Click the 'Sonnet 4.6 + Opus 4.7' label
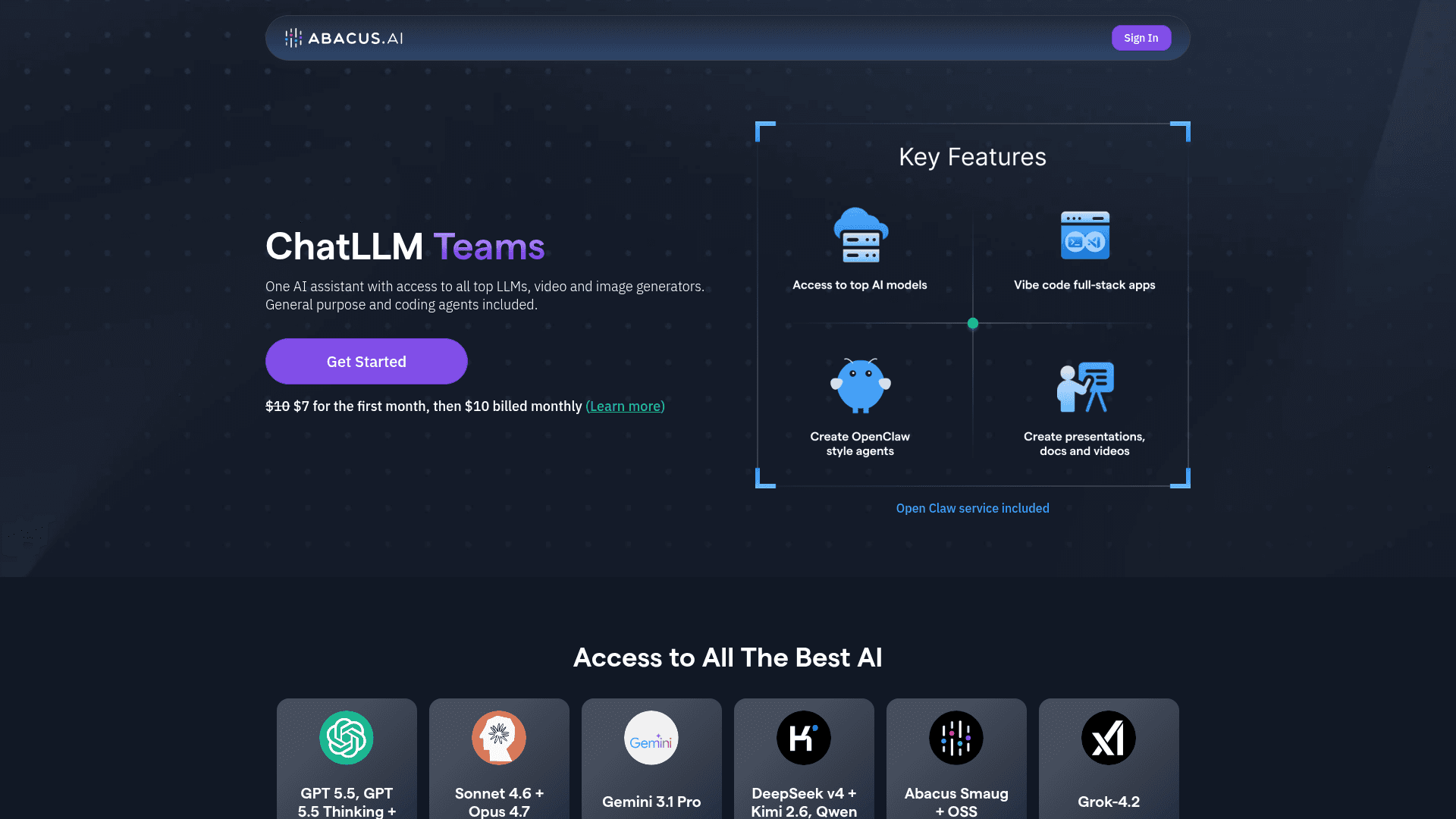This screenshot has width=1456, height=819. click(499, 802)
